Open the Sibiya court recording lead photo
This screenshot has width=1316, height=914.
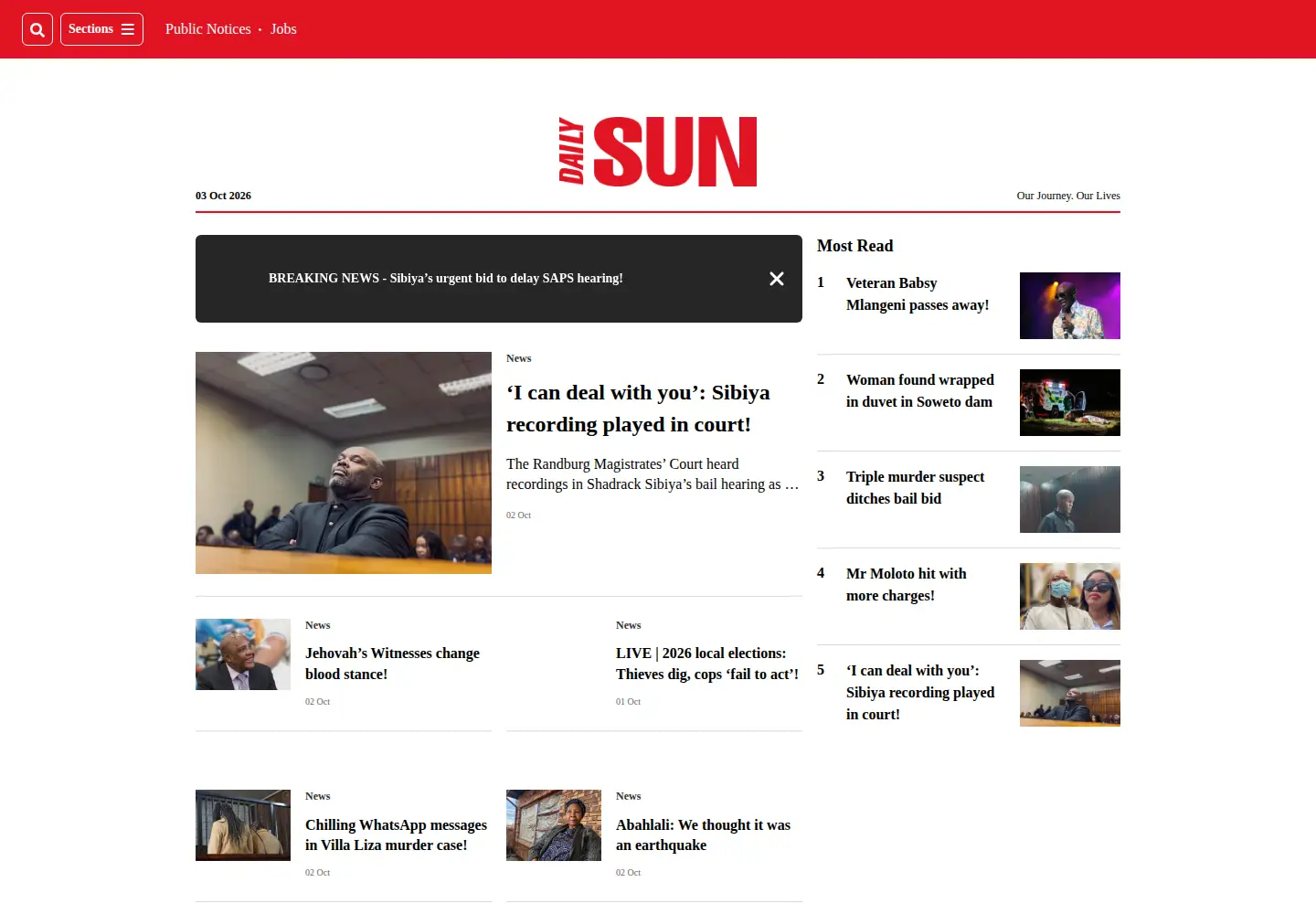click(x=344, y=462)
